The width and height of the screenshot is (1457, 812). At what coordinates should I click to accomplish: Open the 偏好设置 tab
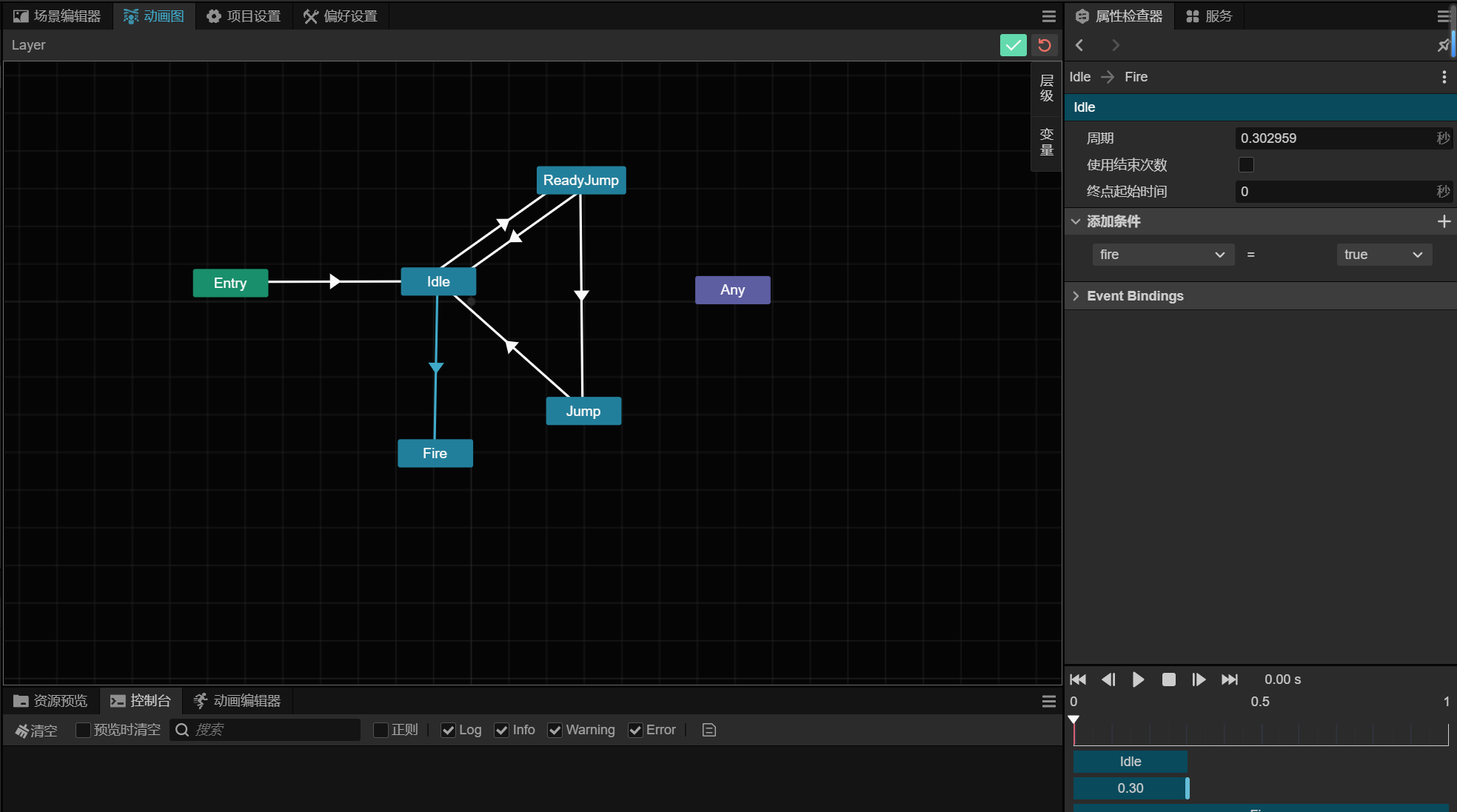341,16
